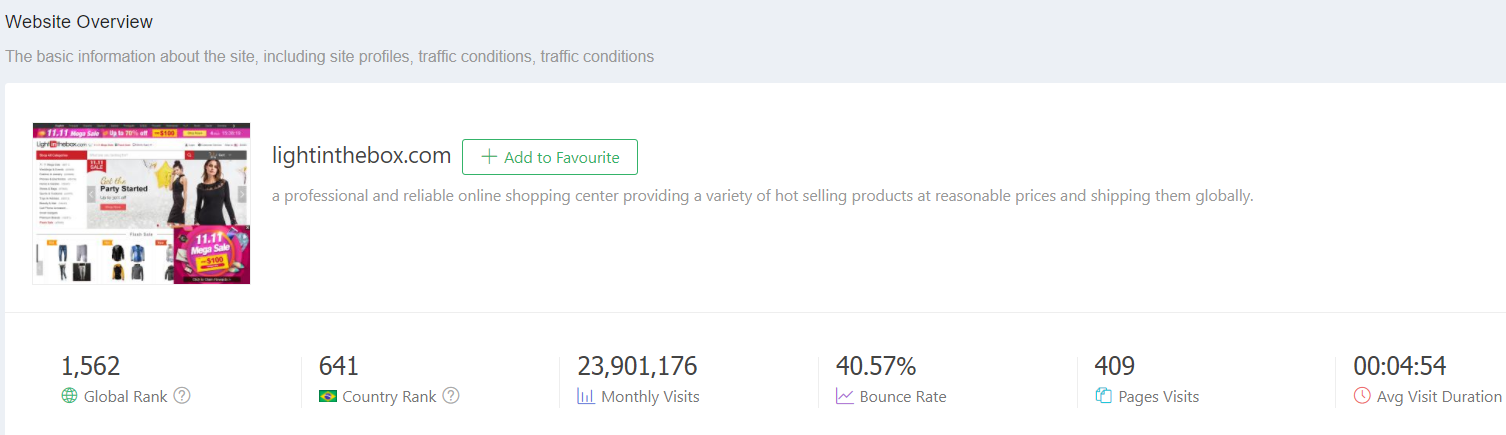Viewport: 1506px width, 435px height.
Task: Click the pages icon beside Pages Visits
Action: [x=1104, y=396]
